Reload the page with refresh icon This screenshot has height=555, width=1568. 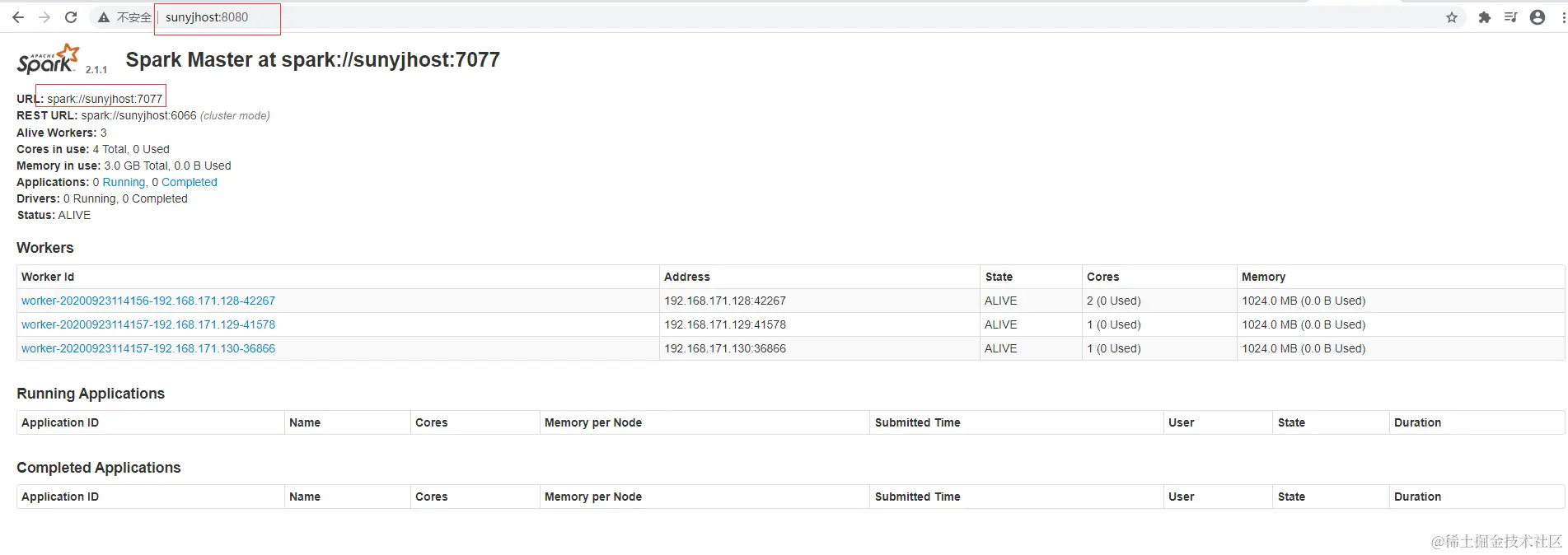pyautogui.click(x=71, y=17)
